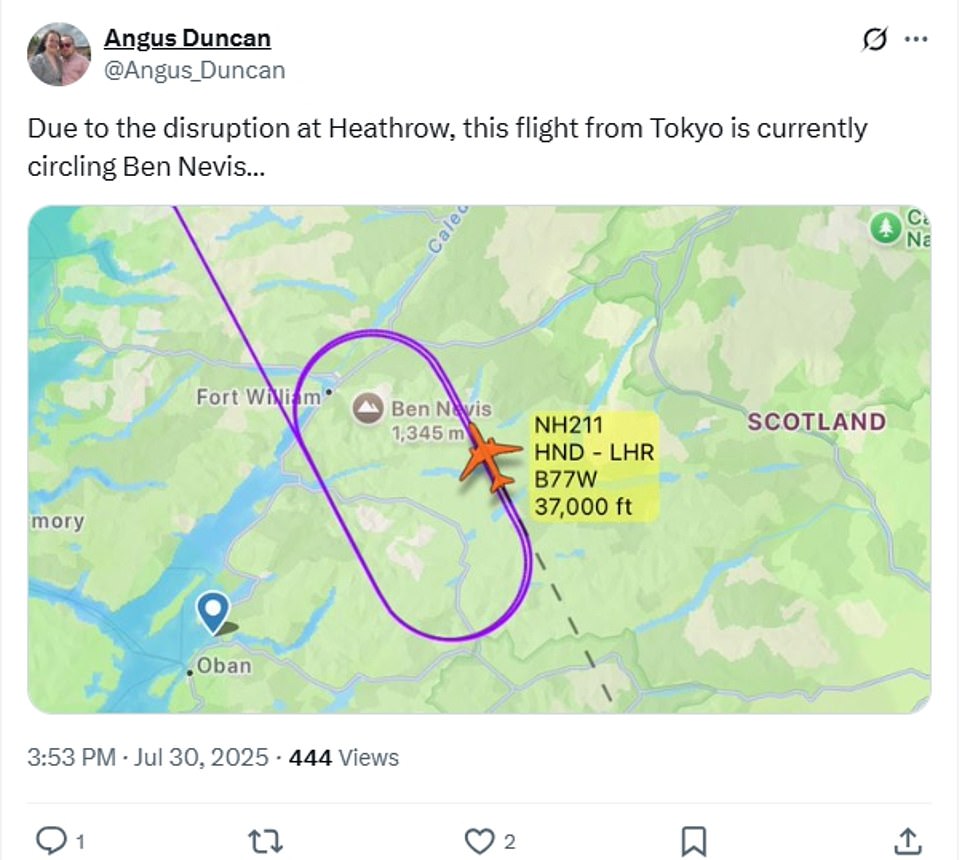Click the yellow NH211 flight info label
This screenshot has height=860, width=962.
(593, 465)
